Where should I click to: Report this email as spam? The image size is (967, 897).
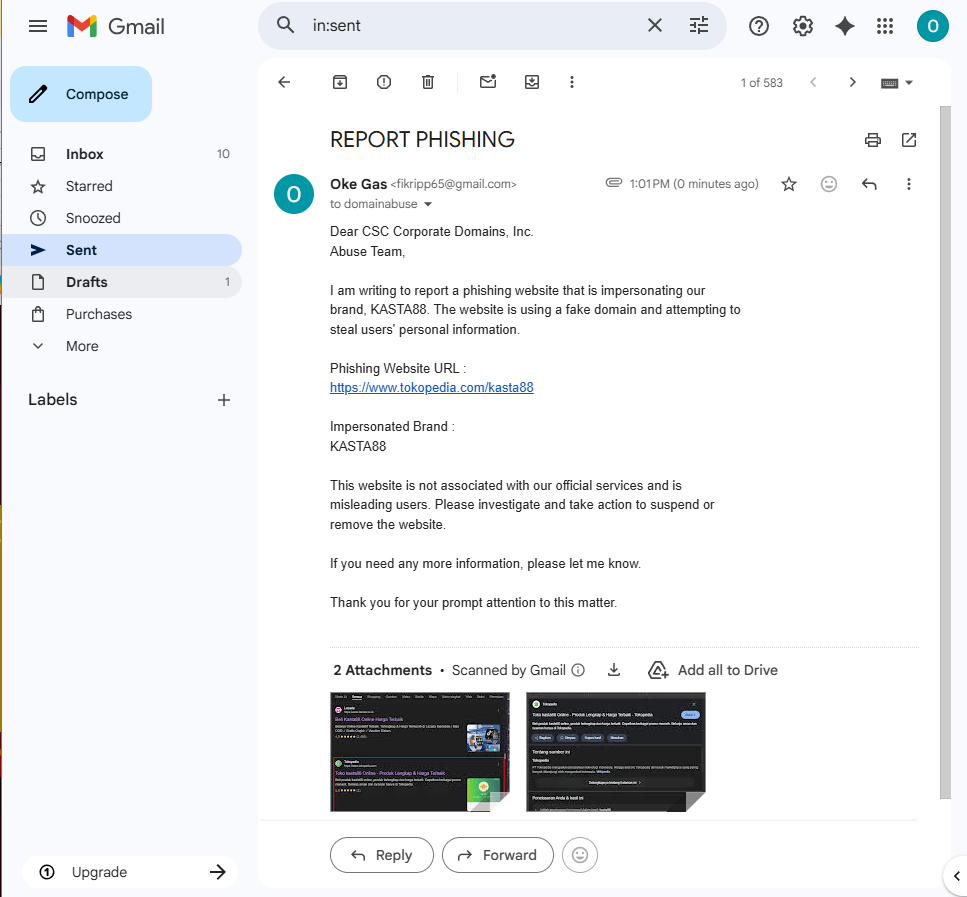[384, 82]
